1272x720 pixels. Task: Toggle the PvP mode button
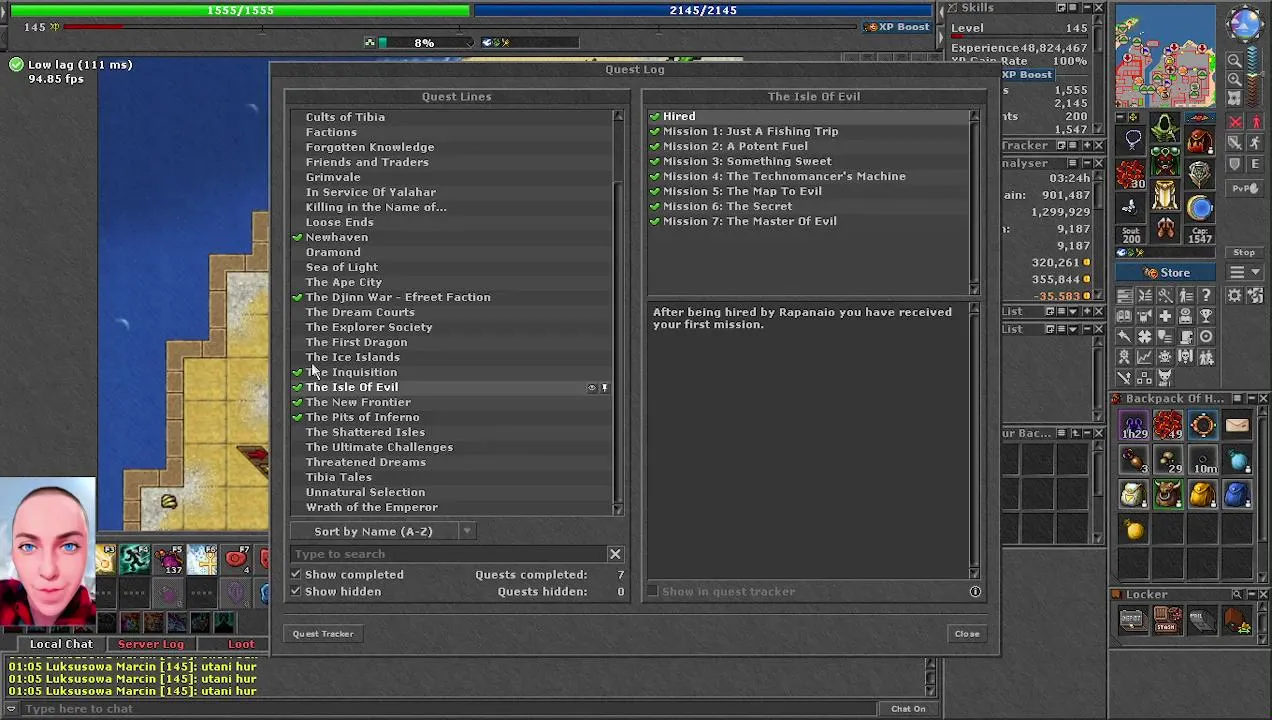[1244, 188]
